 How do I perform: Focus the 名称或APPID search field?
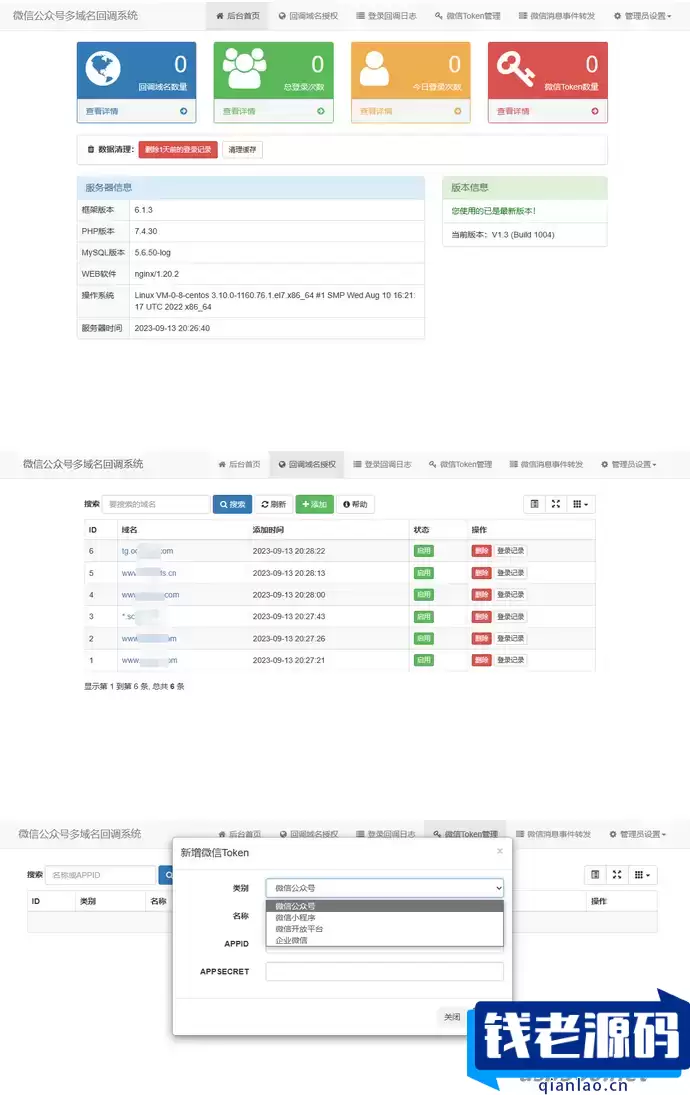(101, 875)
